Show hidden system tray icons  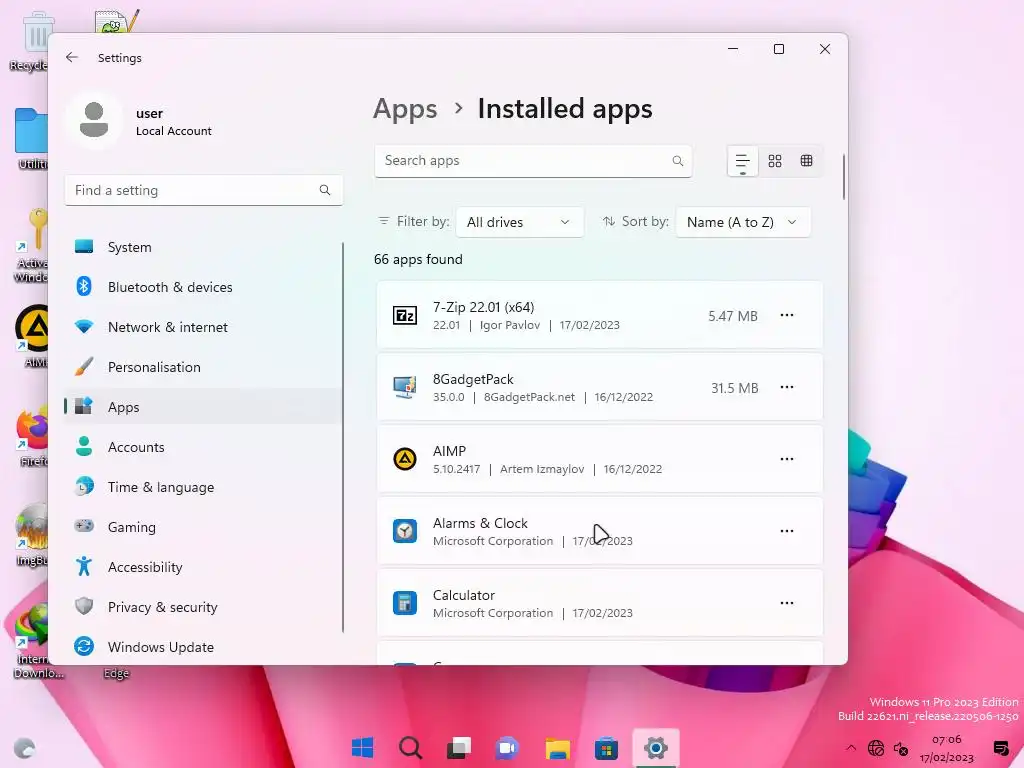tap(850, 748)
